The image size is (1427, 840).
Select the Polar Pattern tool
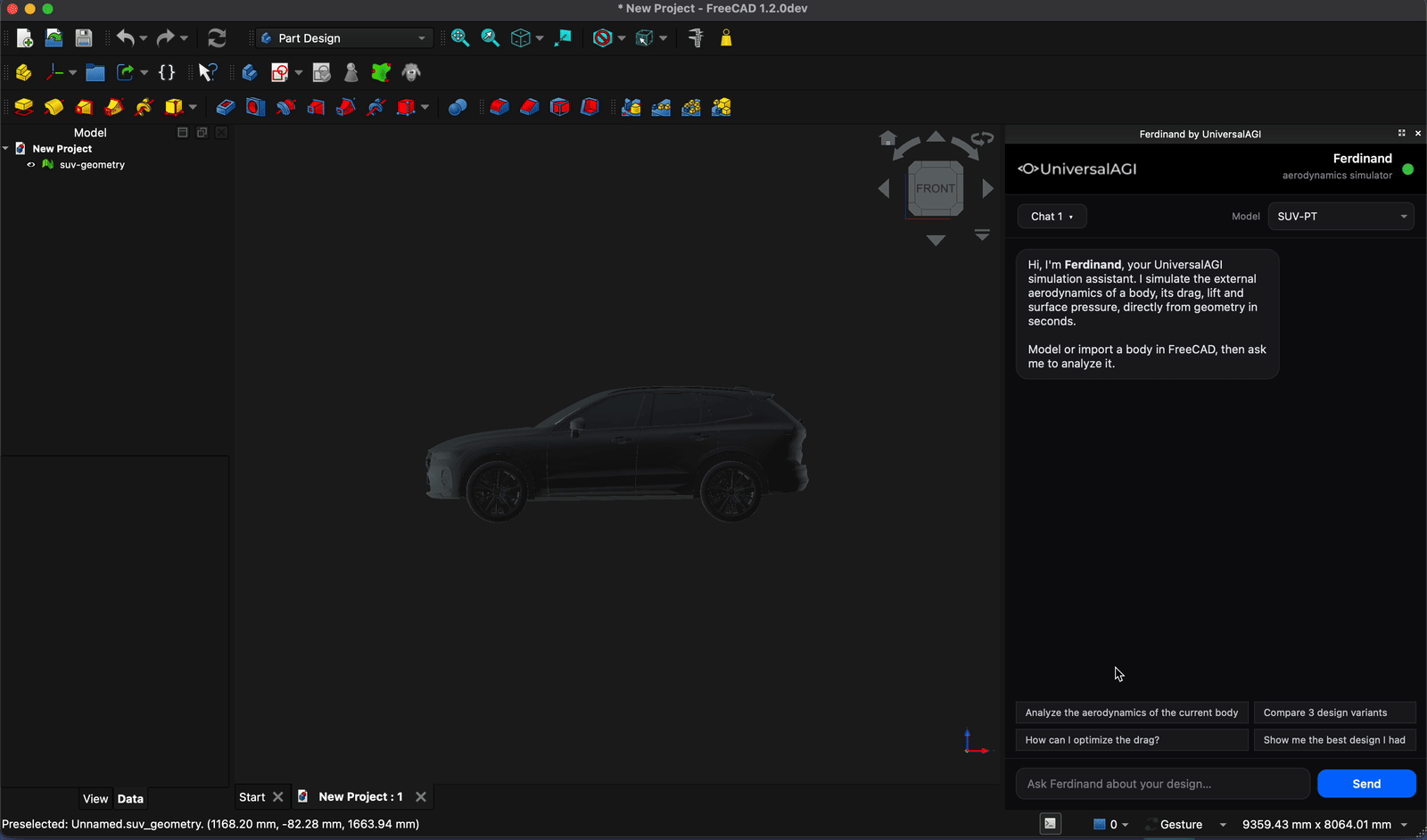pos(691,107)
